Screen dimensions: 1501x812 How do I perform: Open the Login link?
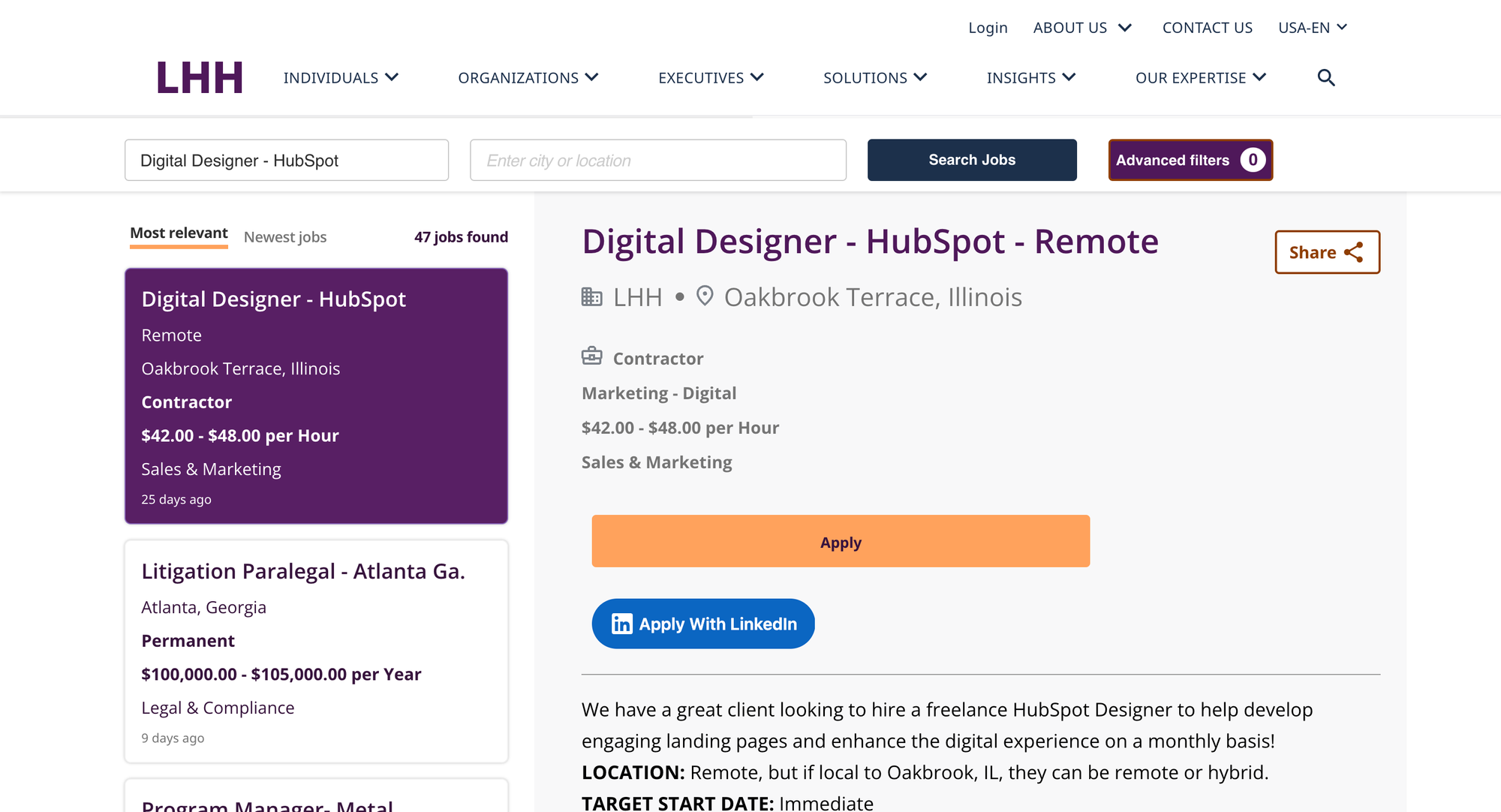(988, 28)
